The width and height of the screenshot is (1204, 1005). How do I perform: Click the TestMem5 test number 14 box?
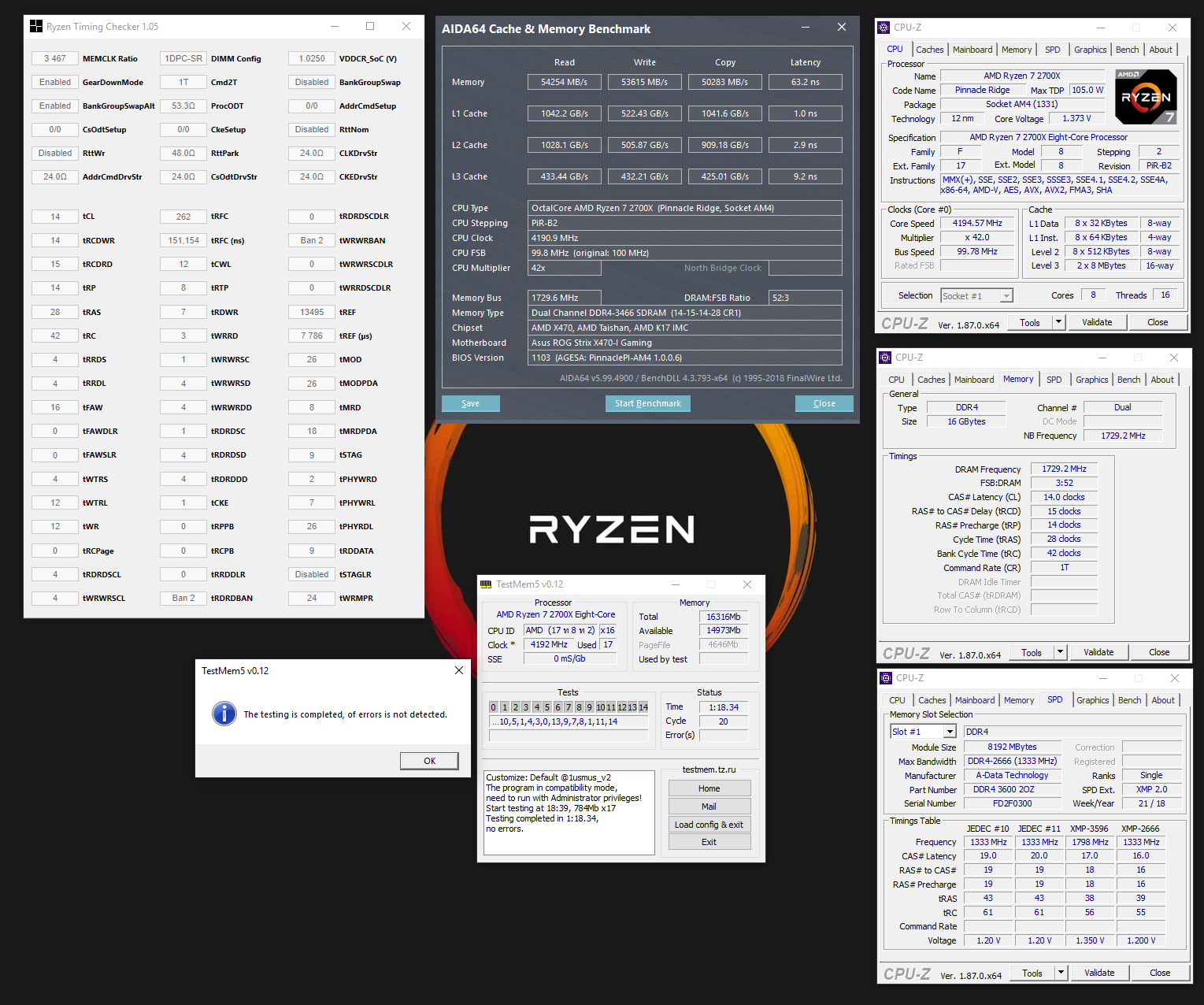tap(643, 707)
